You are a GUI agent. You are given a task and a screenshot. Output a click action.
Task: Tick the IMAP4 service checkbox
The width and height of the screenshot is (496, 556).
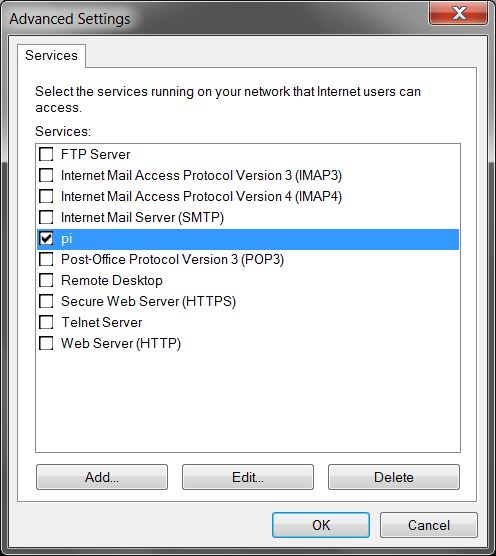click(x=46, y=196)
